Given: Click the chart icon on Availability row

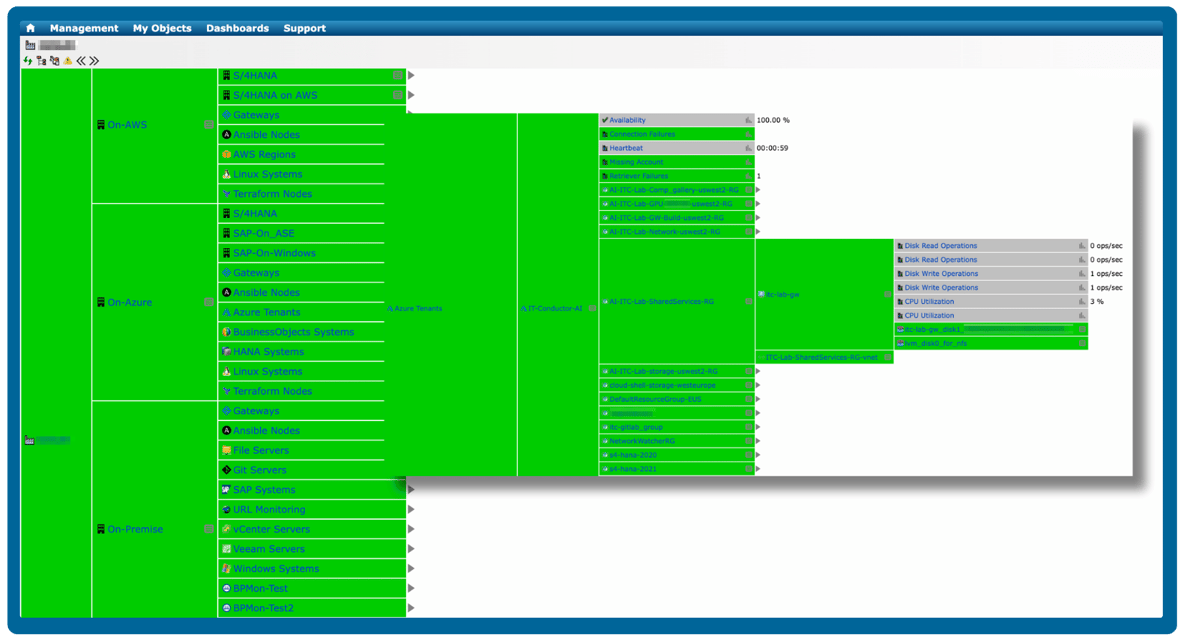Looking at the screenshot, I should click(x=747, y=120).
